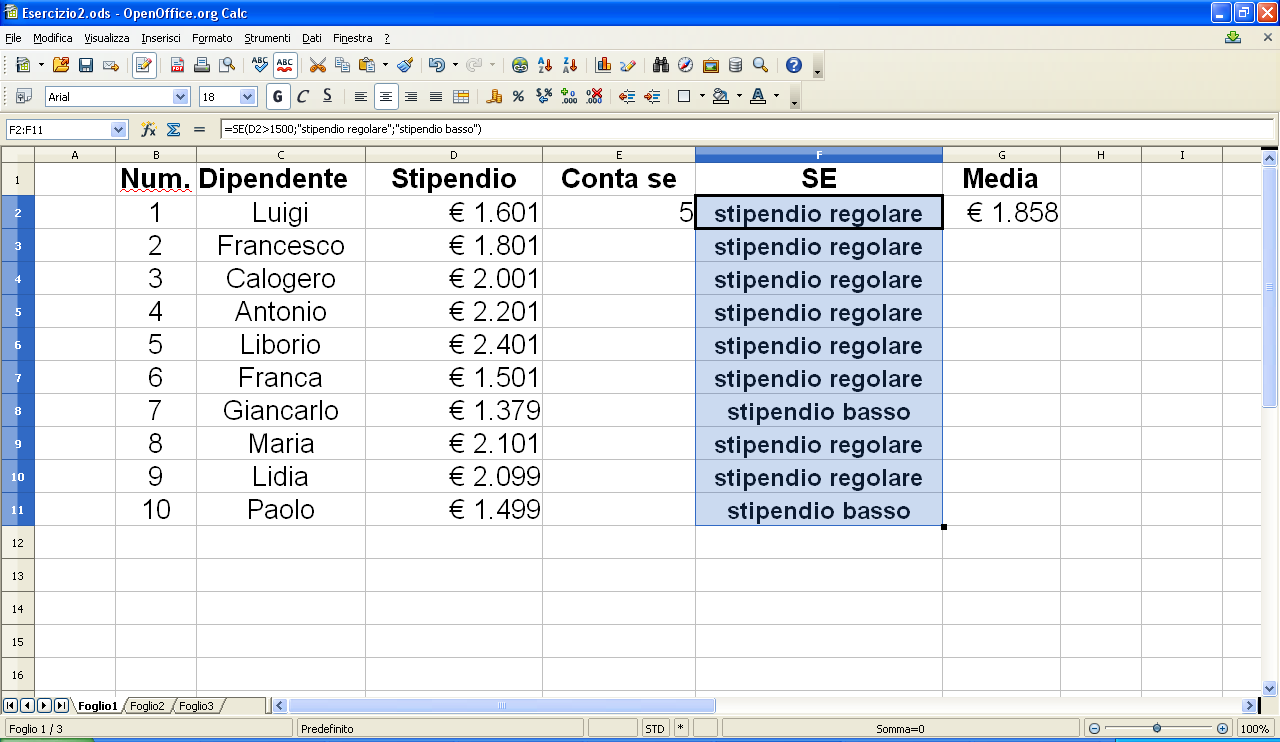Screen dimensions: 1280x742
Task: Open the File menu
Action: [13, 38]
